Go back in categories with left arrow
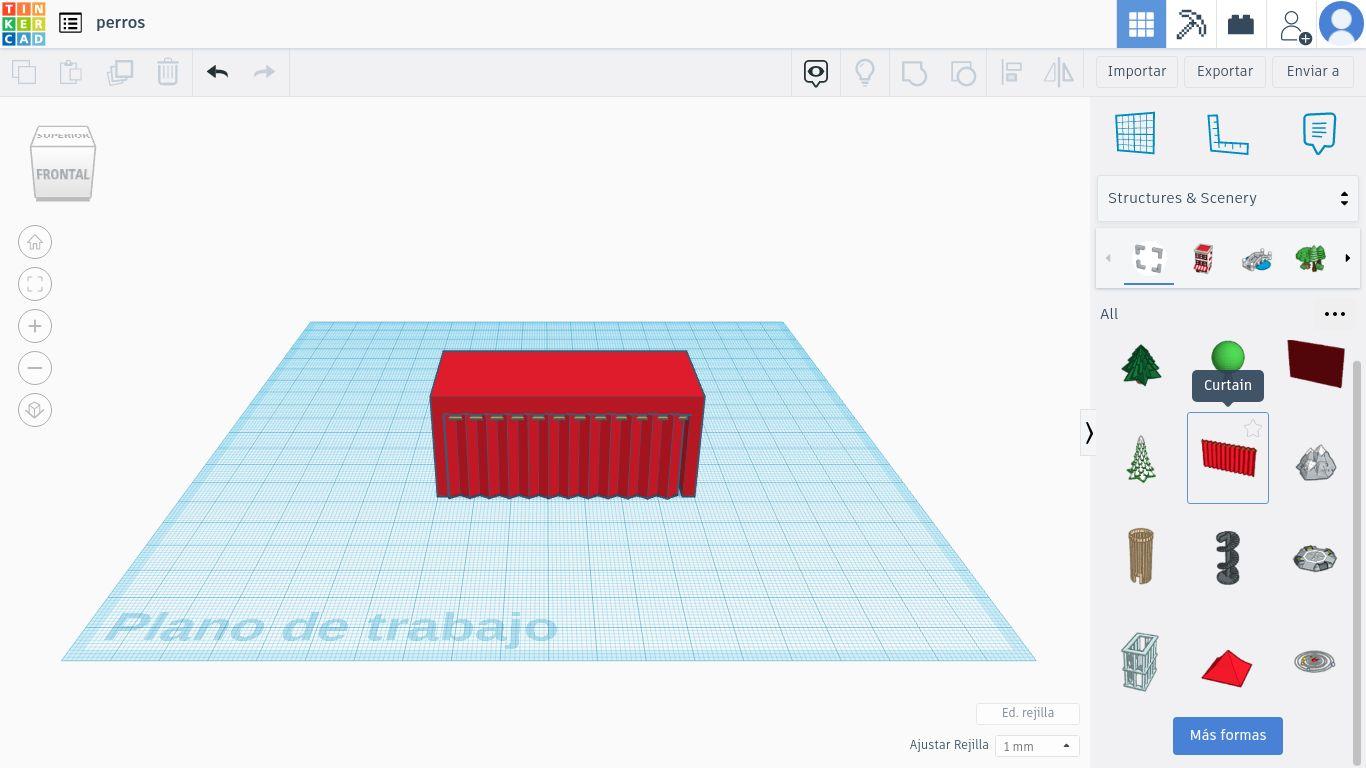1366x768 pixels. pyautogui.click(x=1108, y=259)
